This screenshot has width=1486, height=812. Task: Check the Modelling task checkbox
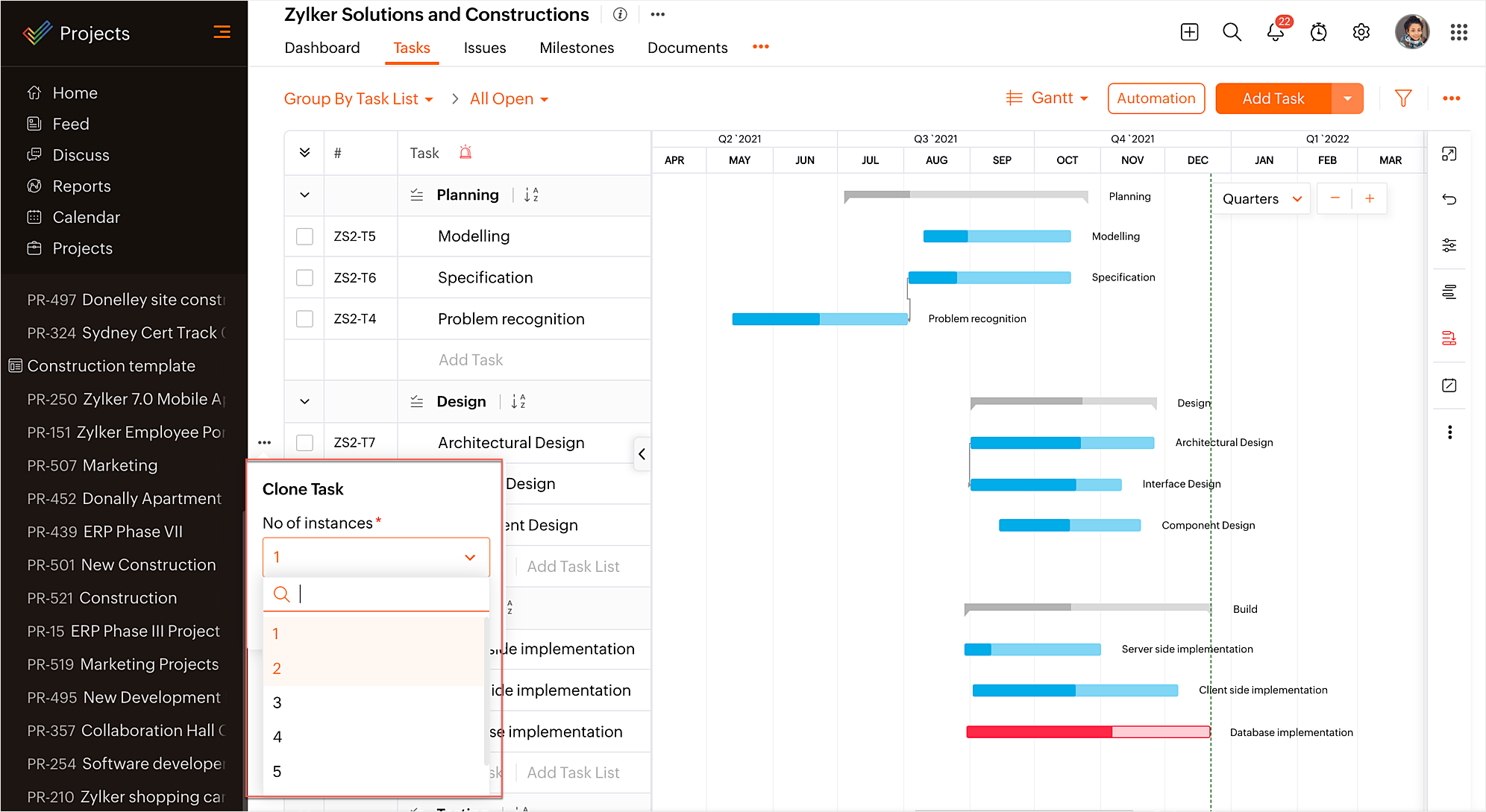pyautogui.click(x=304, y=236)
